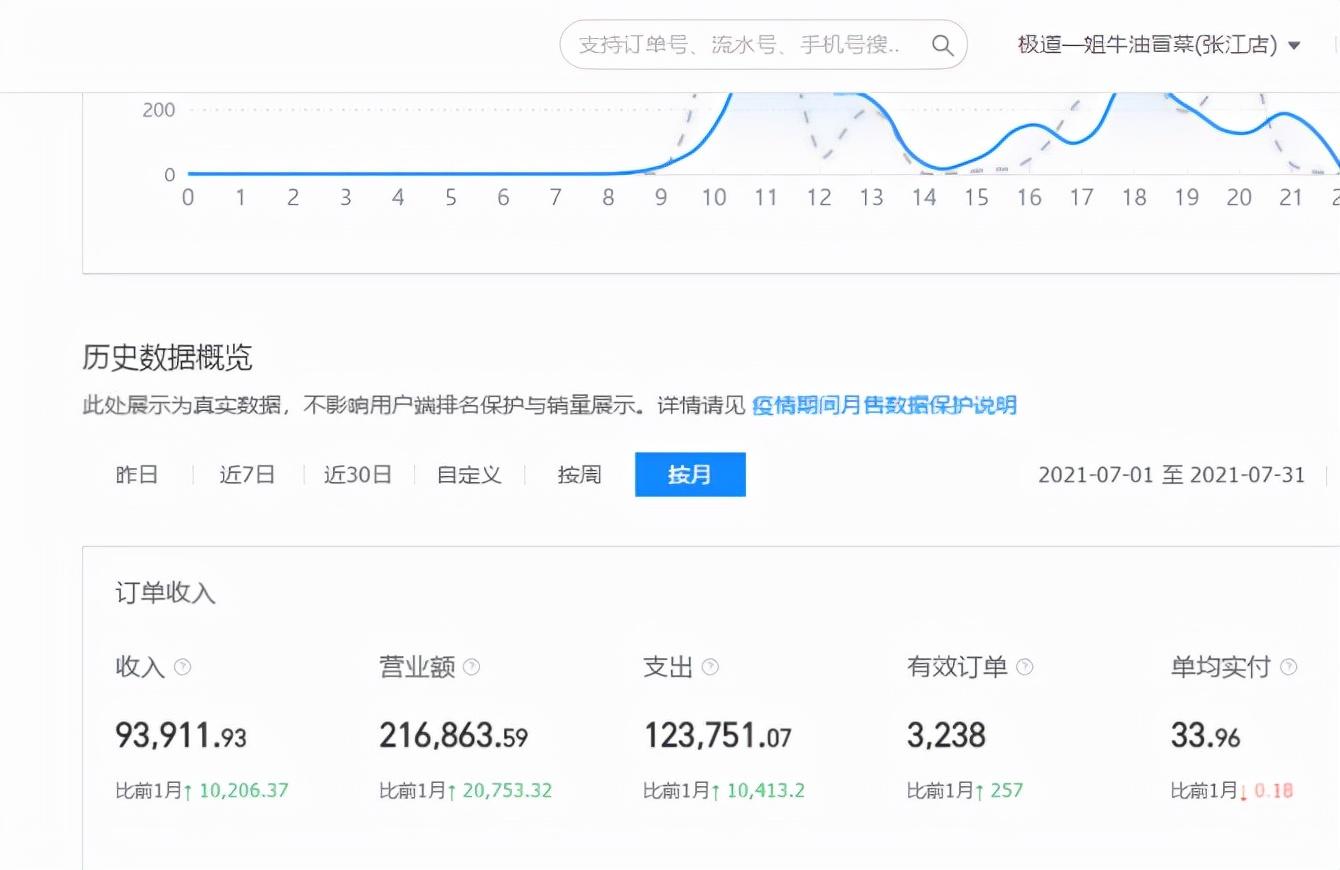
Task: Expand the store selector dropdown arrow
Action: [x=1294, y=46]
